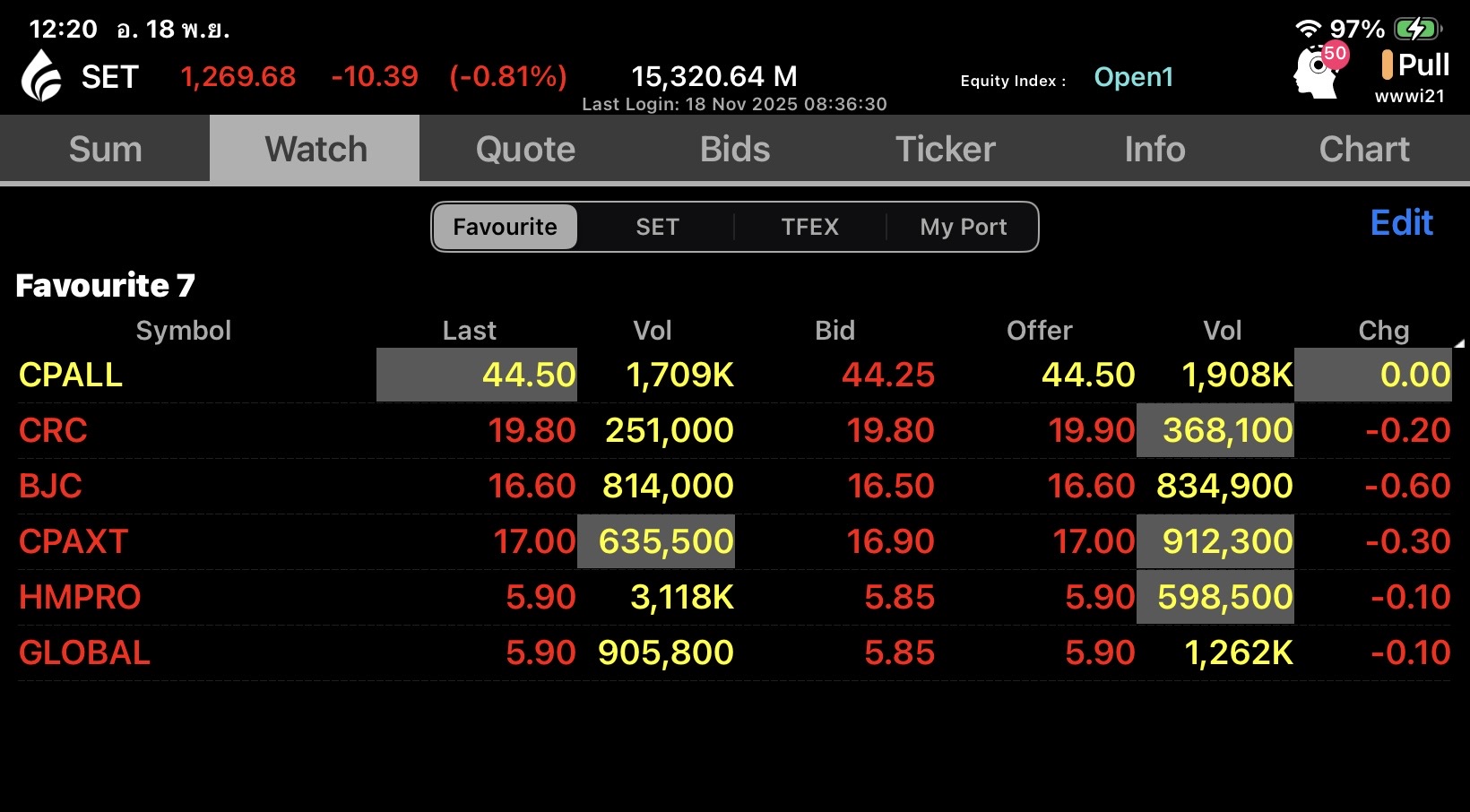Switch to the SET segment
Image resolution: width=1470 pixels, height=812 pixels.
click(657, 227)
